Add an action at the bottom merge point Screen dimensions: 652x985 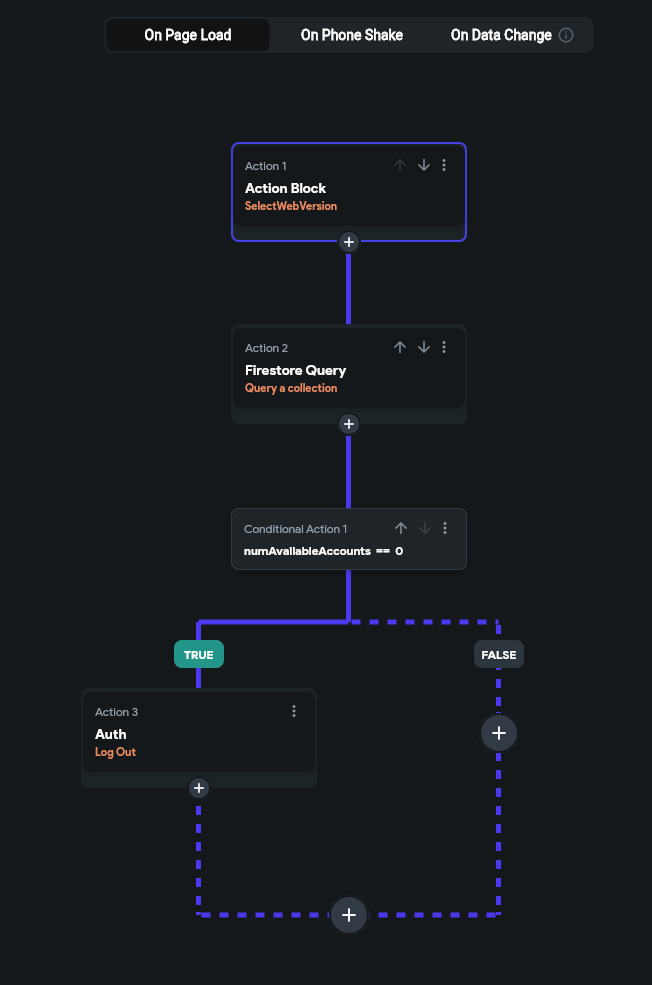[x=348, y=914]
